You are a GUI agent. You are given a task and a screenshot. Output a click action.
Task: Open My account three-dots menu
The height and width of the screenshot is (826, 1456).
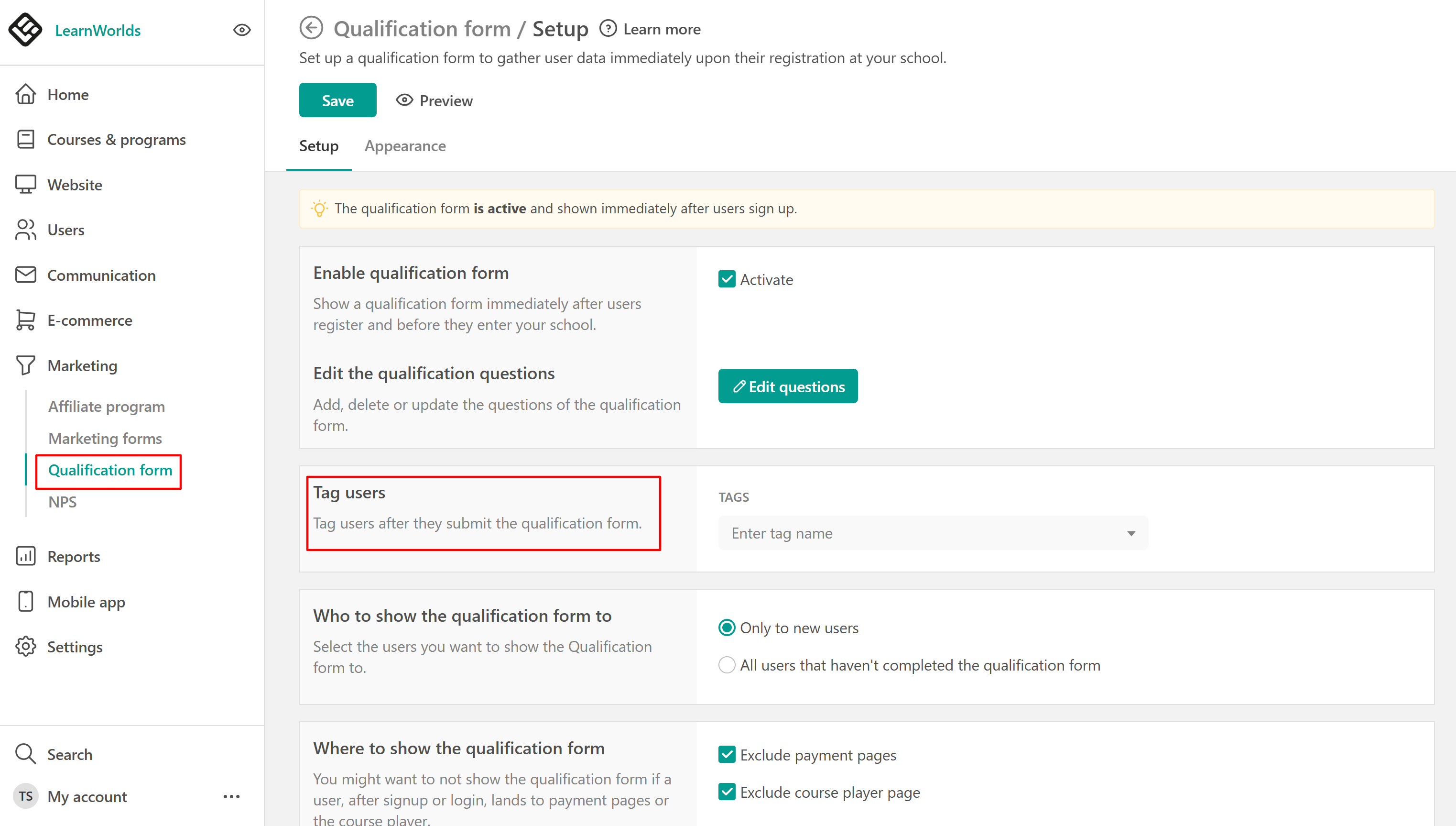click(231, 796)
